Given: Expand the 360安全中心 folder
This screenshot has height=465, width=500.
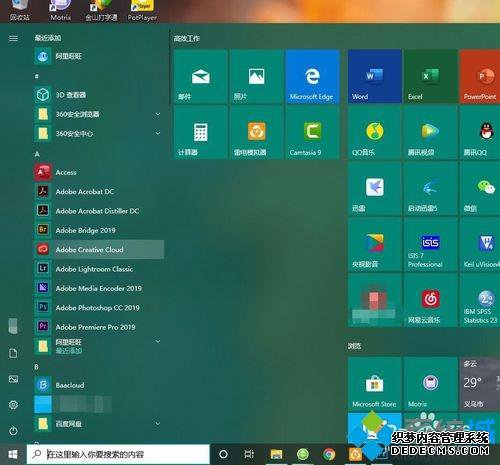Looking at the screenshot, I should click(x=99, y=133).
